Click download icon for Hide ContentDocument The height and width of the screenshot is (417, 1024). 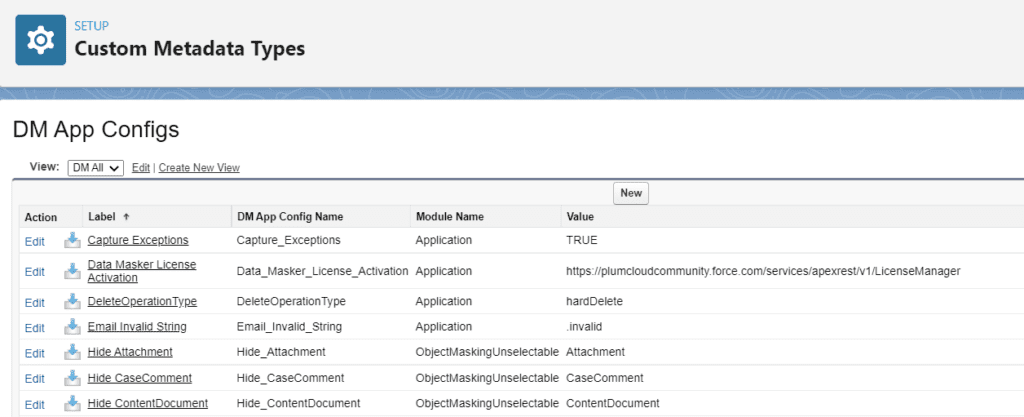[72, 403]
